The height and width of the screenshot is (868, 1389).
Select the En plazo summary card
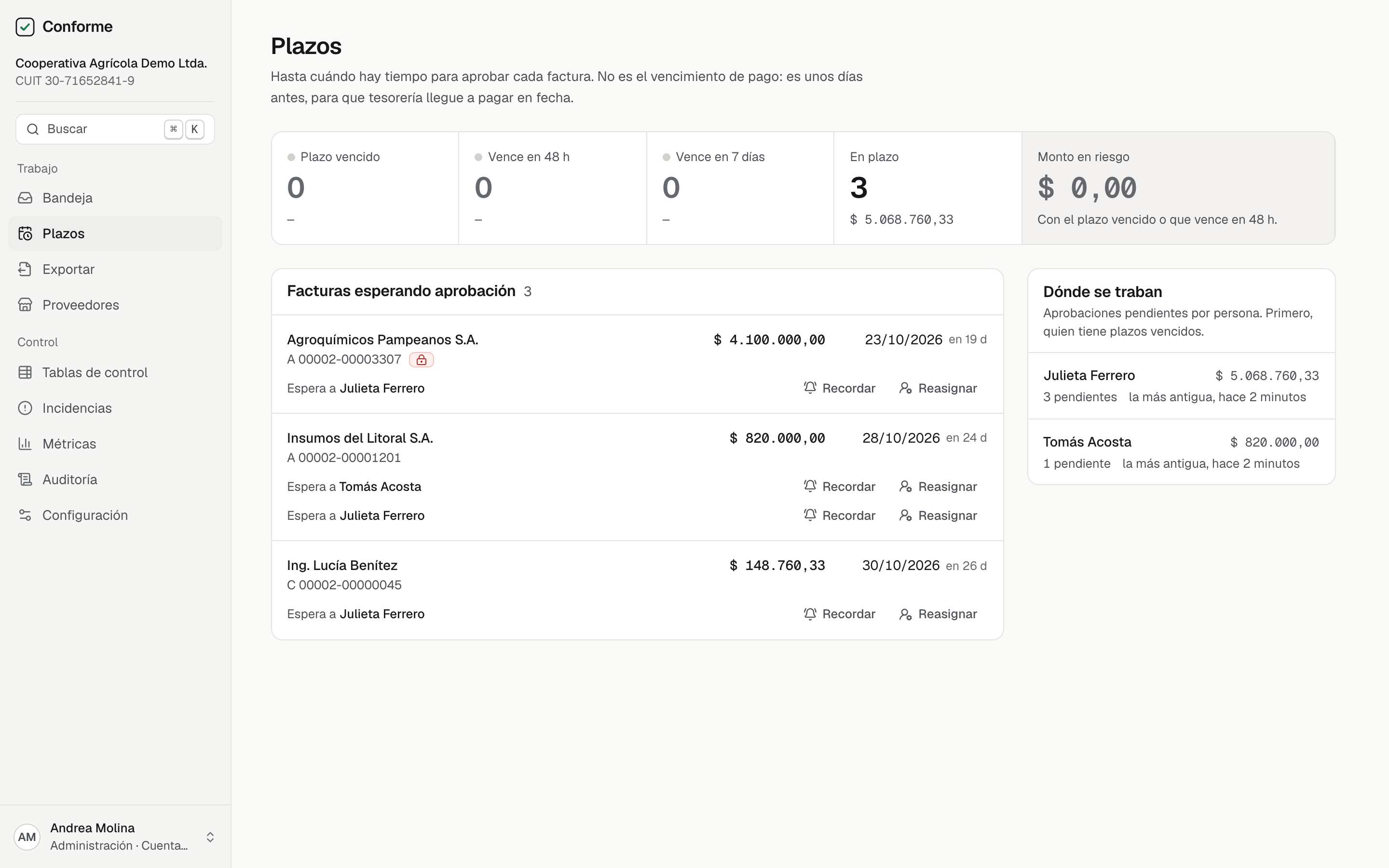[927, 188]
